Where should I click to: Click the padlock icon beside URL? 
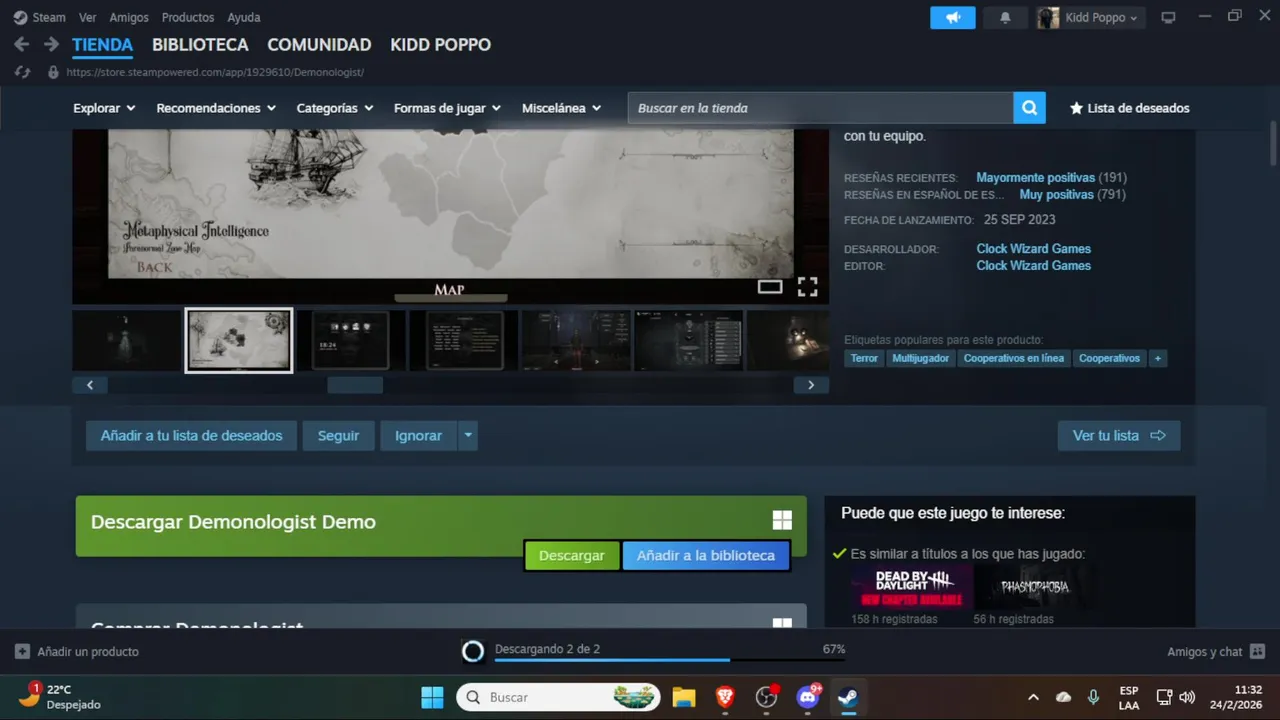[x=53, y=72]
